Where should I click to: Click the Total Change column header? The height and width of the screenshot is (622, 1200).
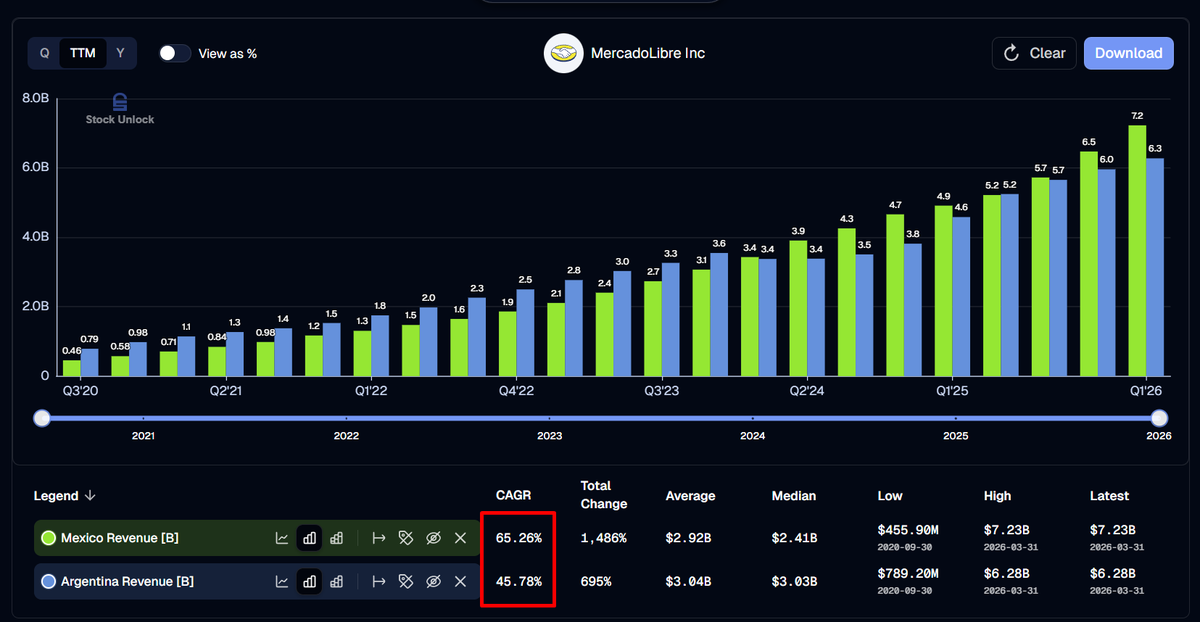(604, 495)
